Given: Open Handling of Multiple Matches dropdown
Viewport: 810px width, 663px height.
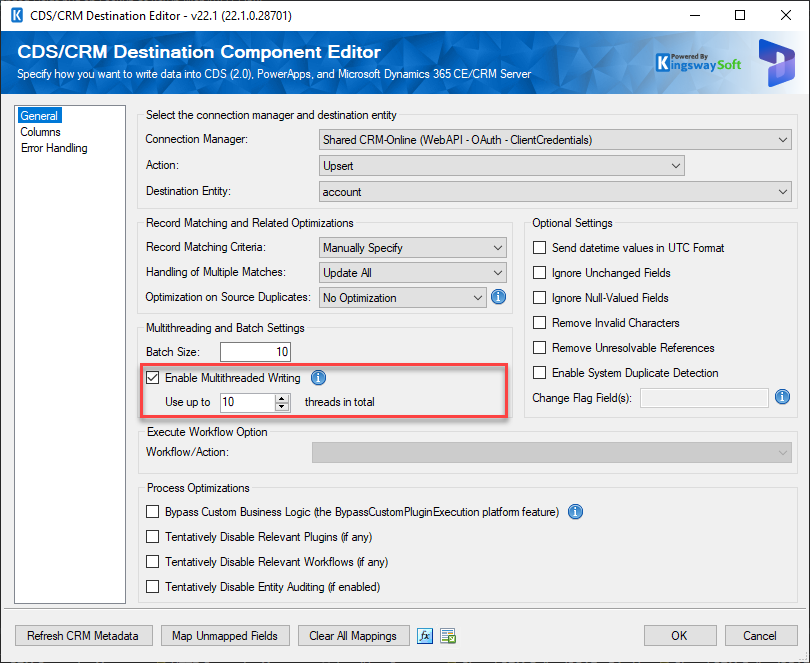Looking at the screenshot, I should click(412, 272).
